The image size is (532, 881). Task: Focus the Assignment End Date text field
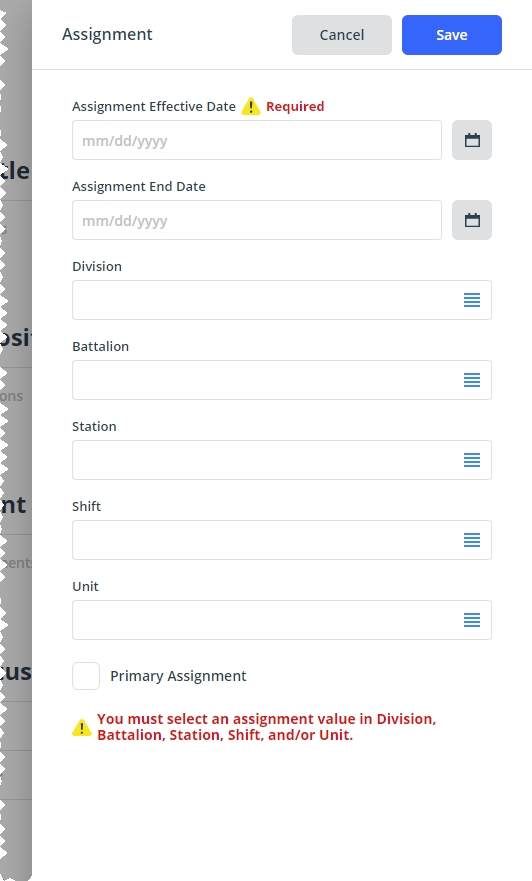click(257, 220)
